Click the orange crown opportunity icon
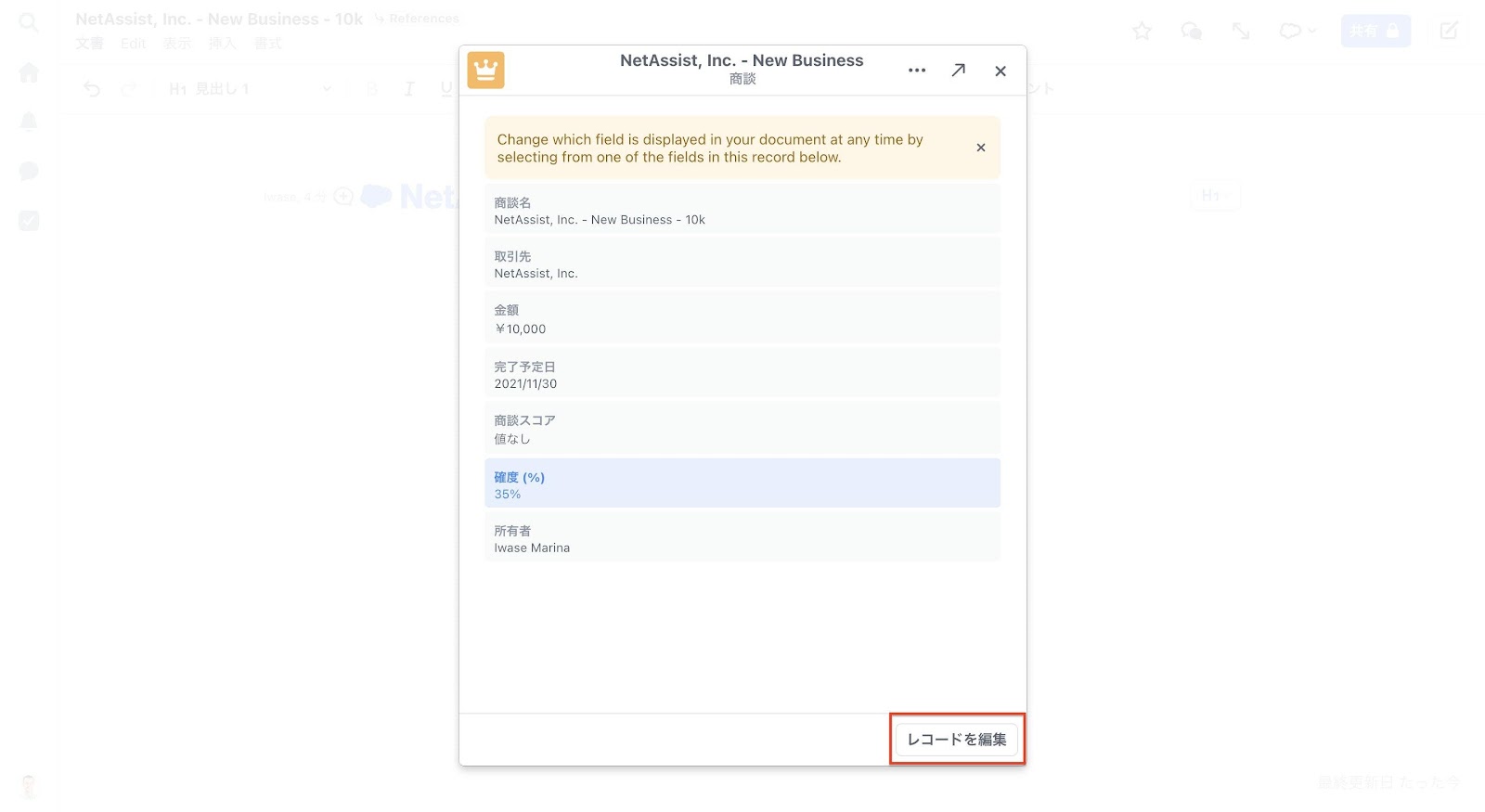Screen dimensions: 1485x812 tap(485, 71)
